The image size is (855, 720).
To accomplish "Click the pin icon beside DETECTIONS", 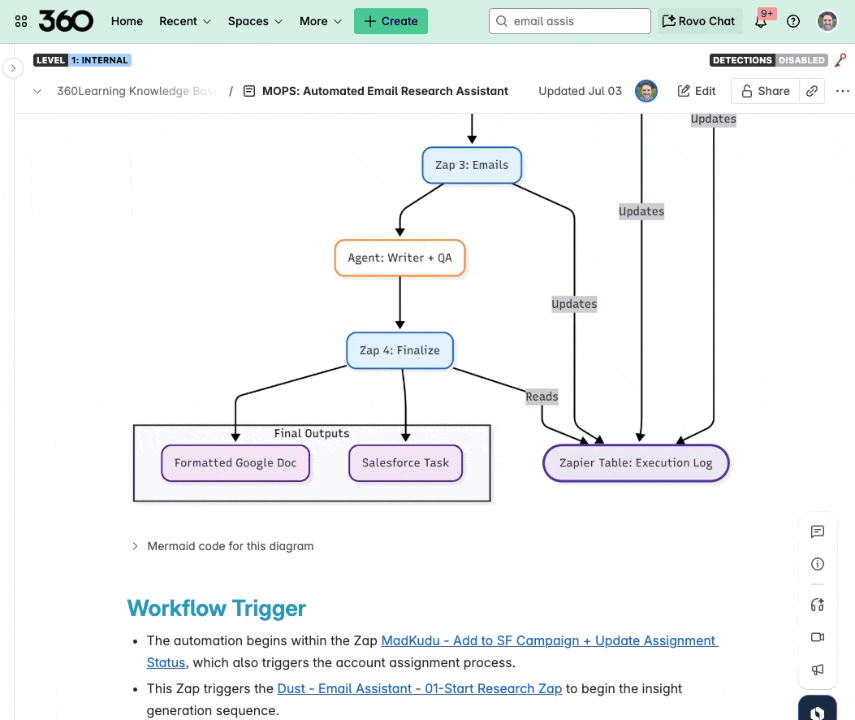I will [x=841, y=59].
